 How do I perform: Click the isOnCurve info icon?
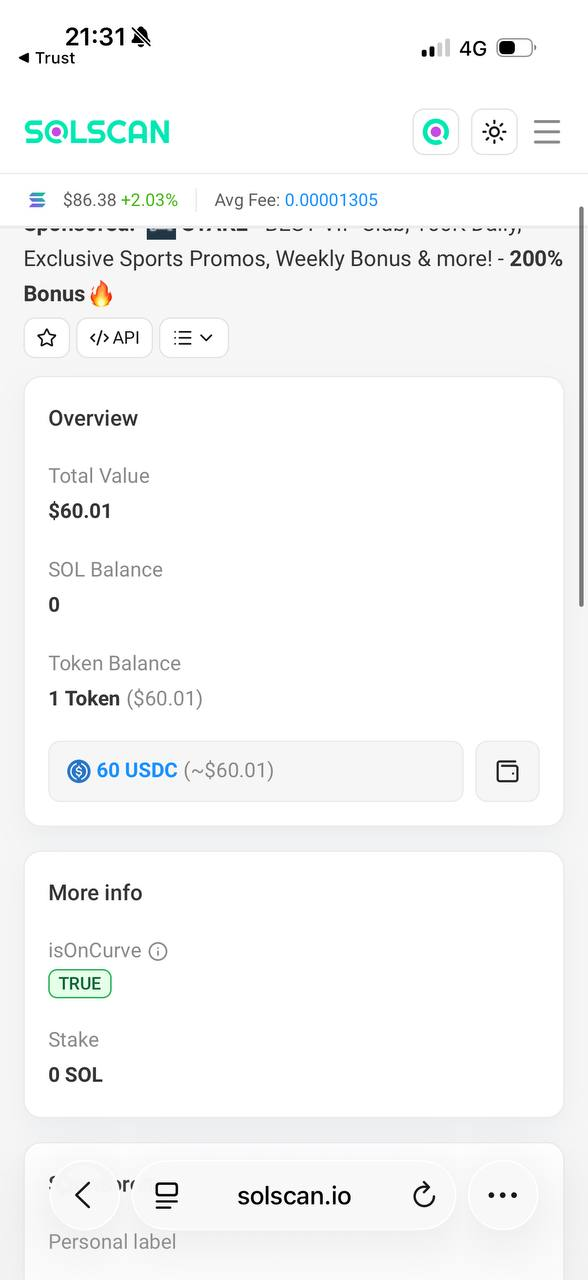pos(158,951)
